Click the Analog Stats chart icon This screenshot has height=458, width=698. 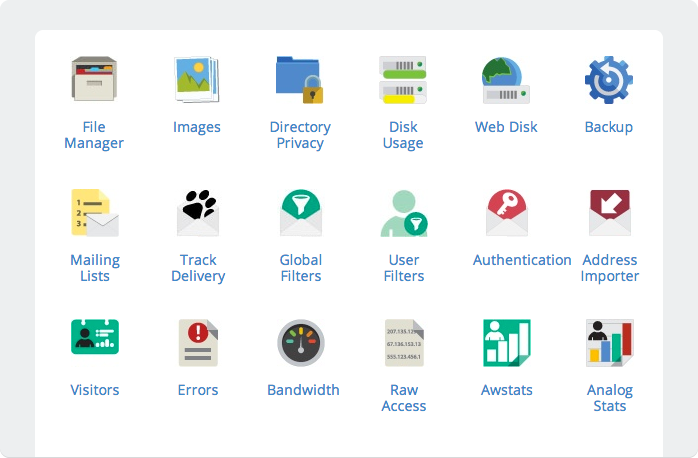(610, 343)
